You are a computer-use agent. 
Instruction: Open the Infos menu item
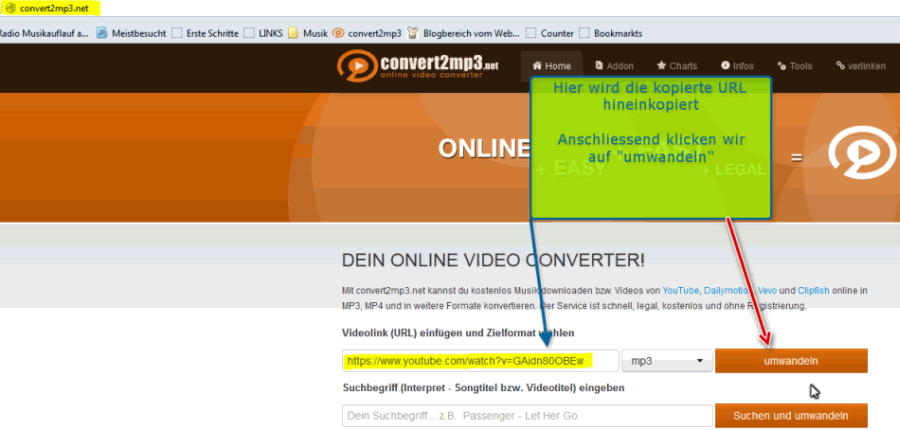click(737, 66)
